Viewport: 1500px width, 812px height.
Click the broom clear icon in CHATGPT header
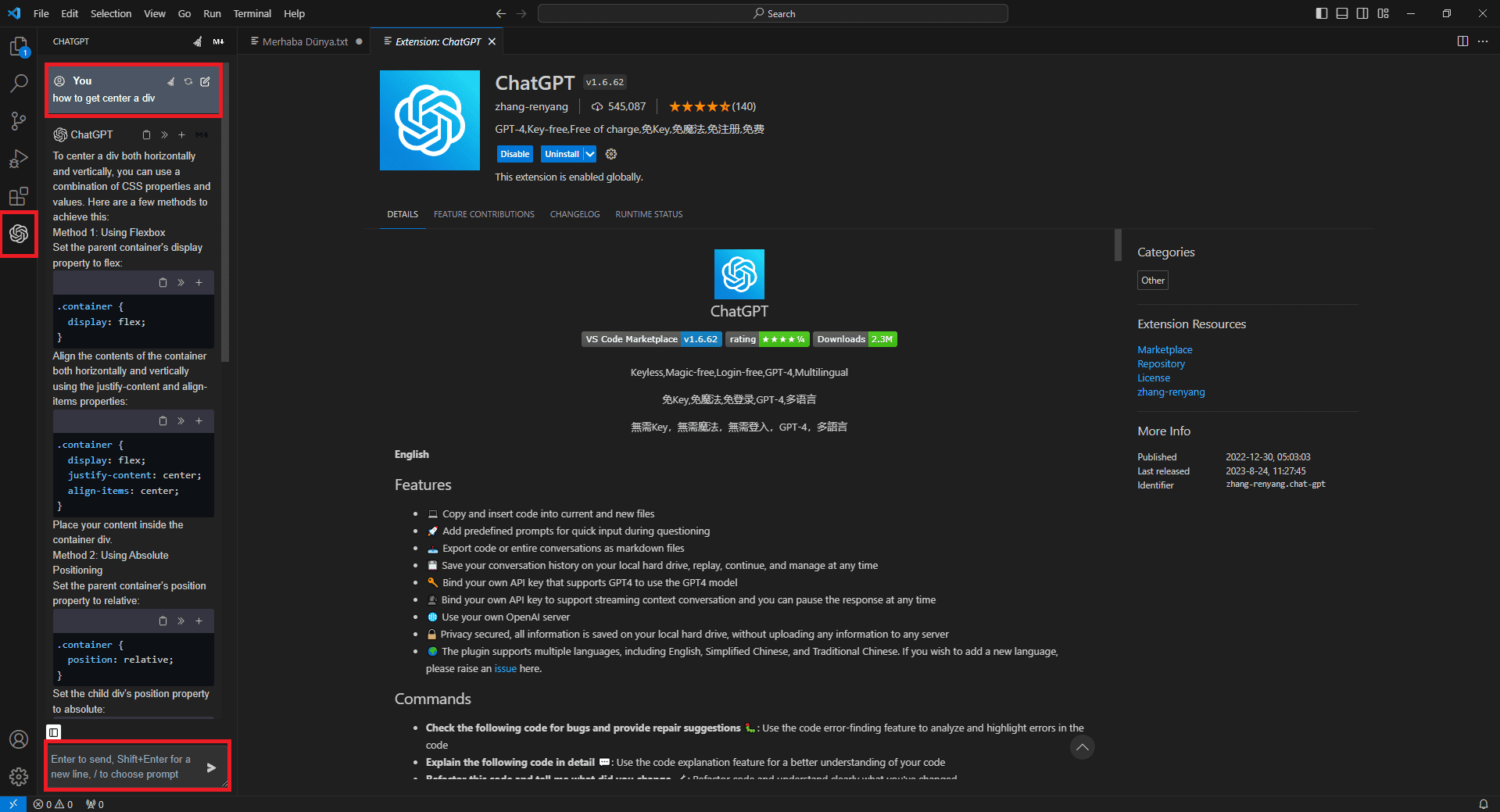[197, 41]
